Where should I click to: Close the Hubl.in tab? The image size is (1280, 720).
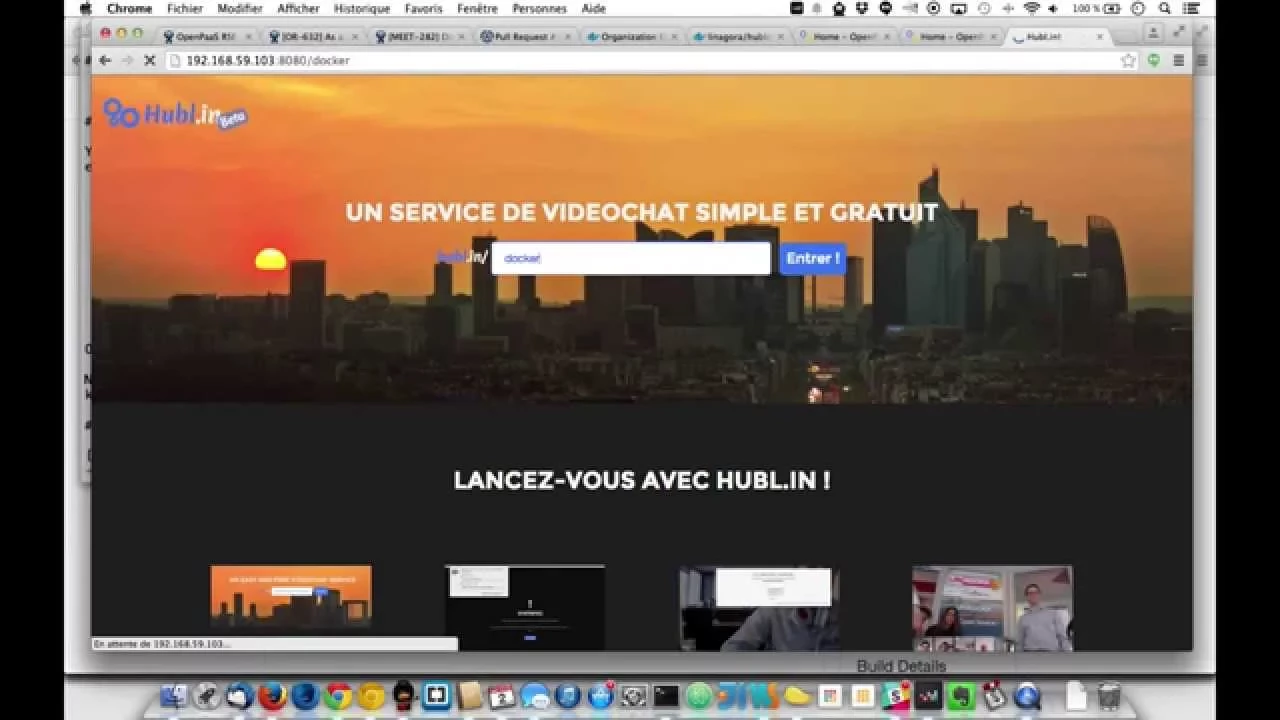[1100, 37]
